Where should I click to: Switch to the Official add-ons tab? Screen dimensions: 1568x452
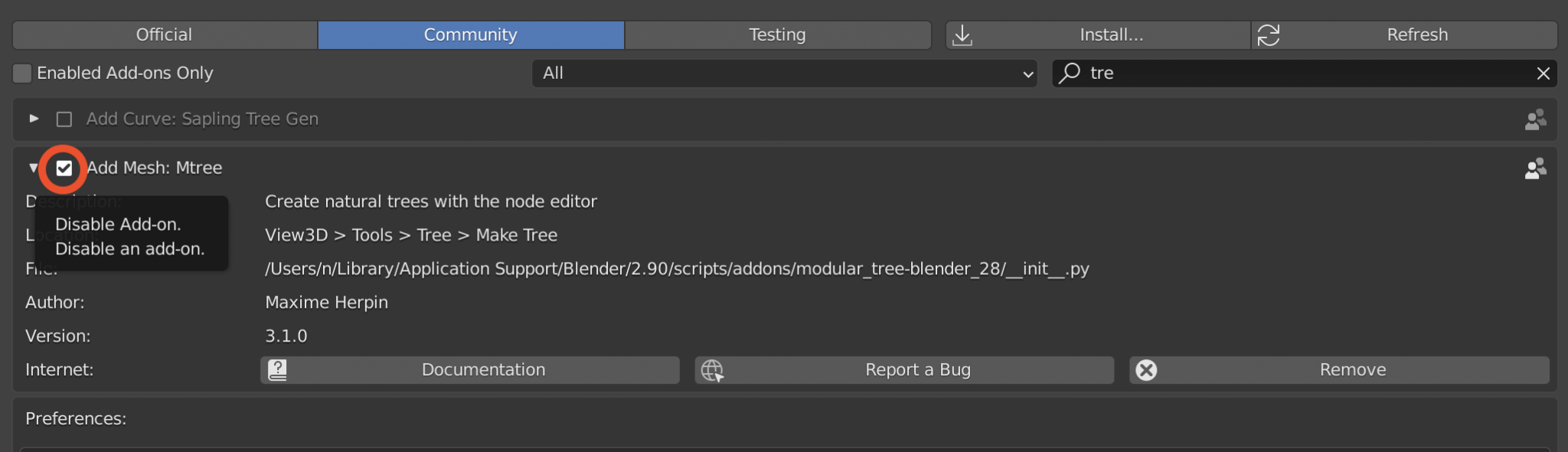tap(163, 34)
